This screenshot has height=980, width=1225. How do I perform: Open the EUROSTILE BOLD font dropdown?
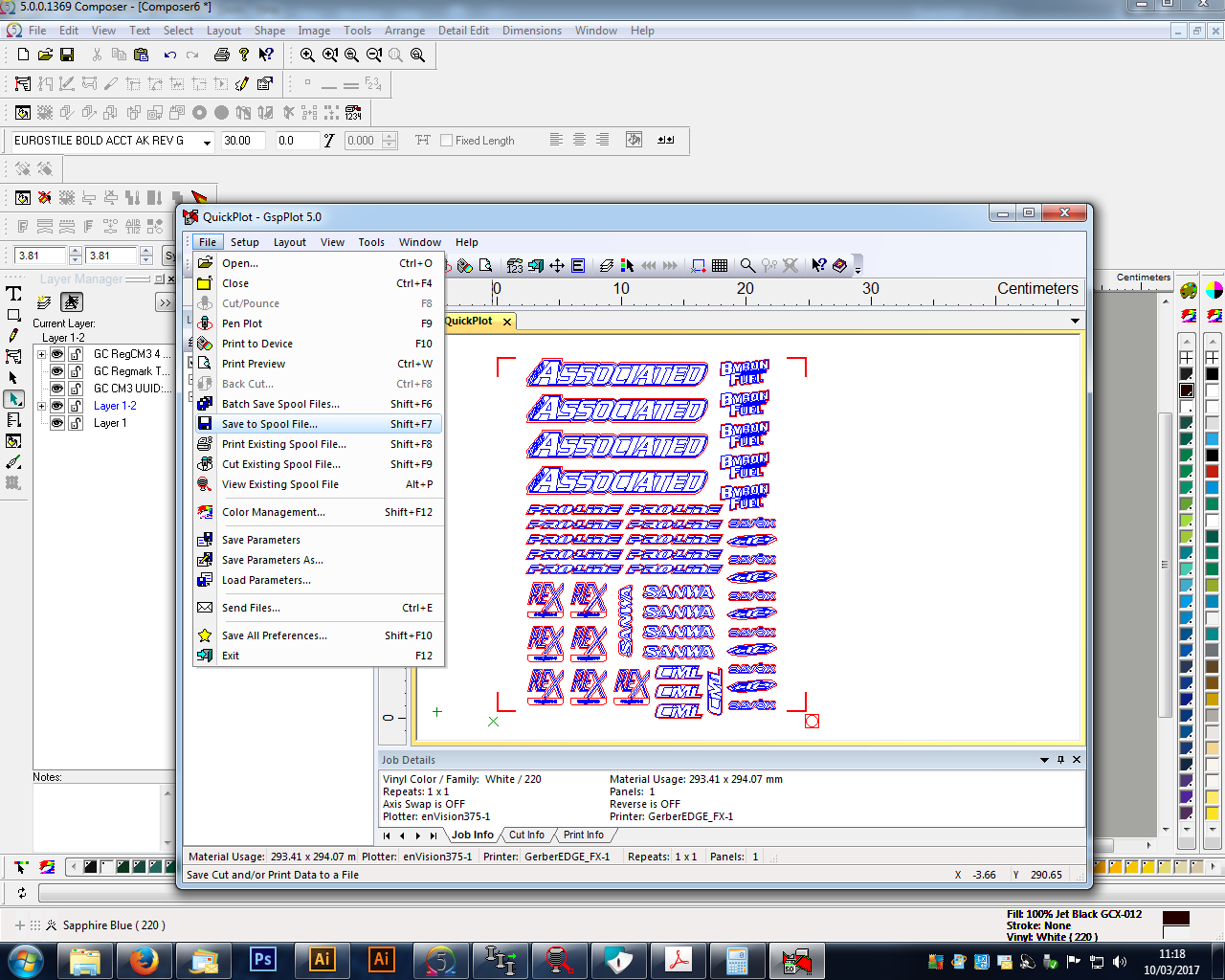(207, 141)
